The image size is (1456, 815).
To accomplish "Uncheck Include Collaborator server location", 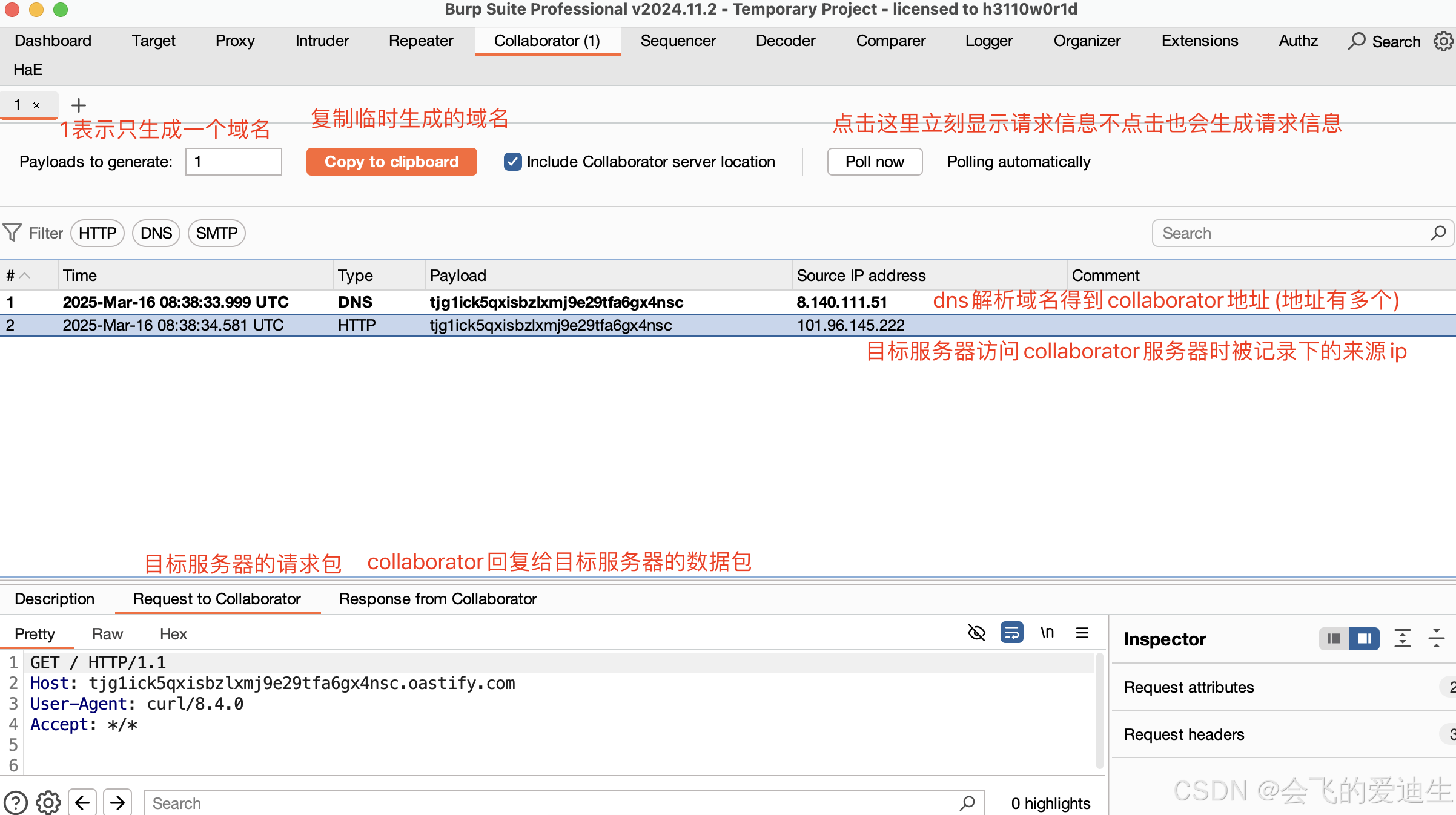I will coord(512,162).
